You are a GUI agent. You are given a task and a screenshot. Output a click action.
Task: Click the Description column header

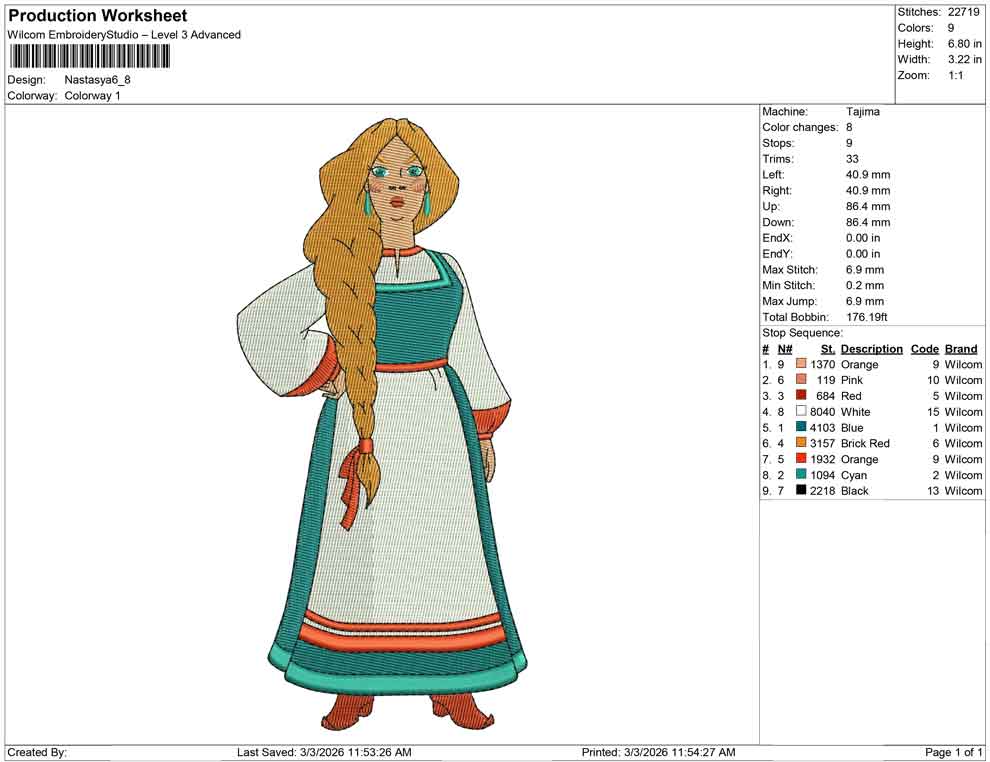pyautogui.click(x=871, y=348)
